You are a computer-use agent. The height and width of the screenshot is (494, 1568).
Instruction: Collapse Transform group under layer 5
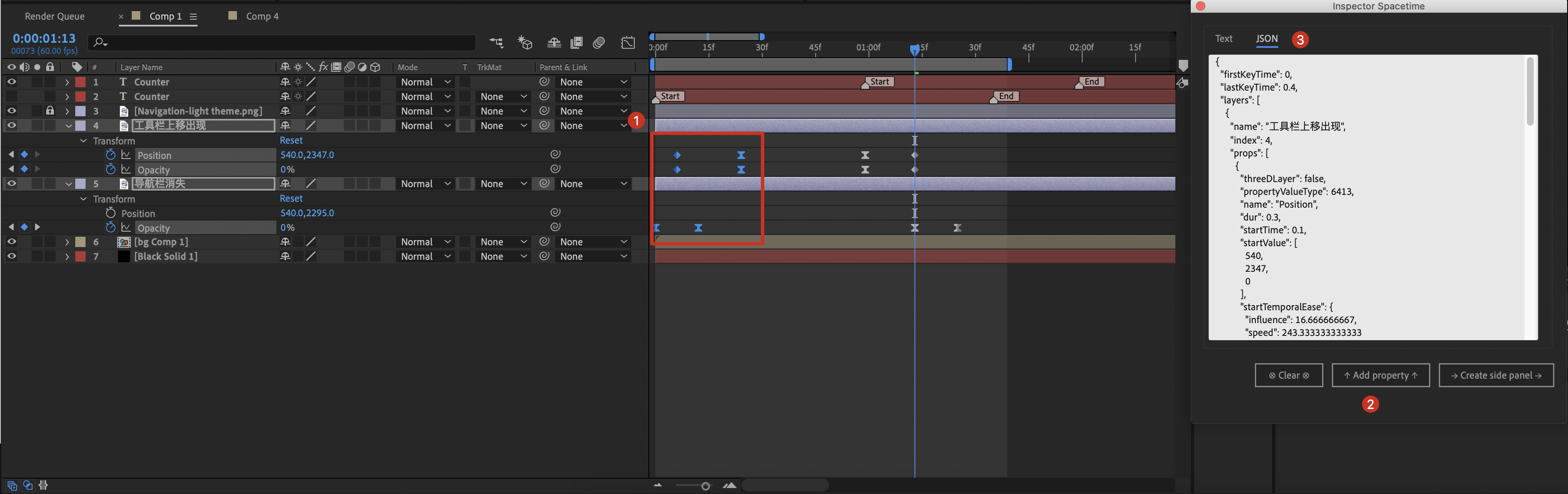tap(83, 199)
